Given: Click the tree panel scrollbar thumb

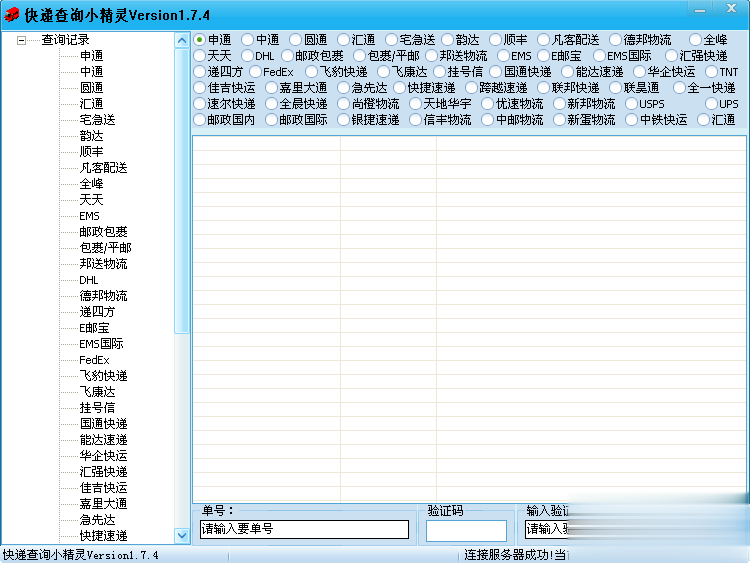Looking at the screenshot, I should coord(182,190).
